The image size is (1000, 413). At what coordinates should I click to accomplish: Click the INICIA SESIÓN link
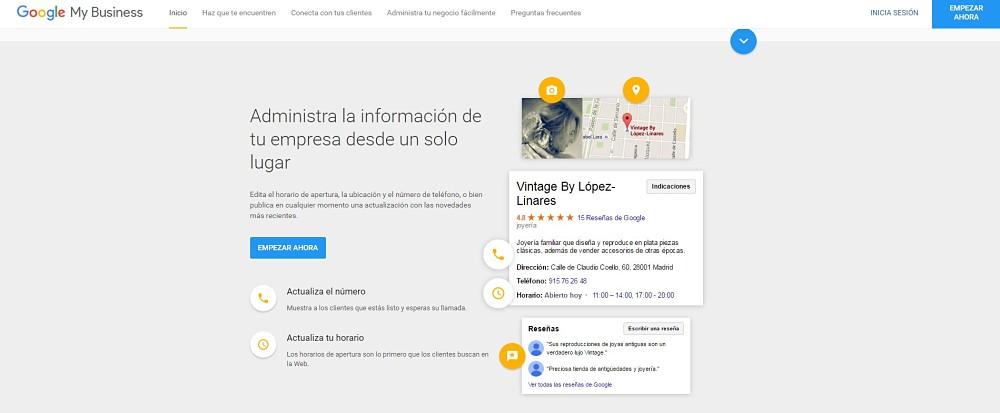click(x=894, y=13)
